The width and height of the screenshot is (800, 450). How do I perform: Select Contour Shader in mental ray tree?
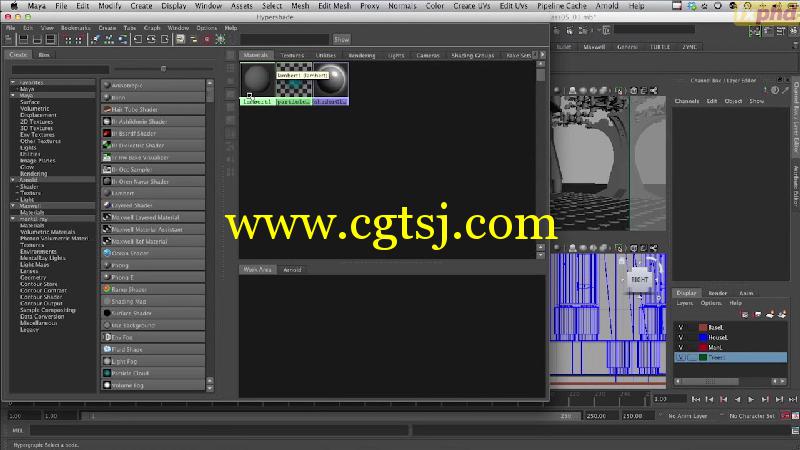coord(41,297)
